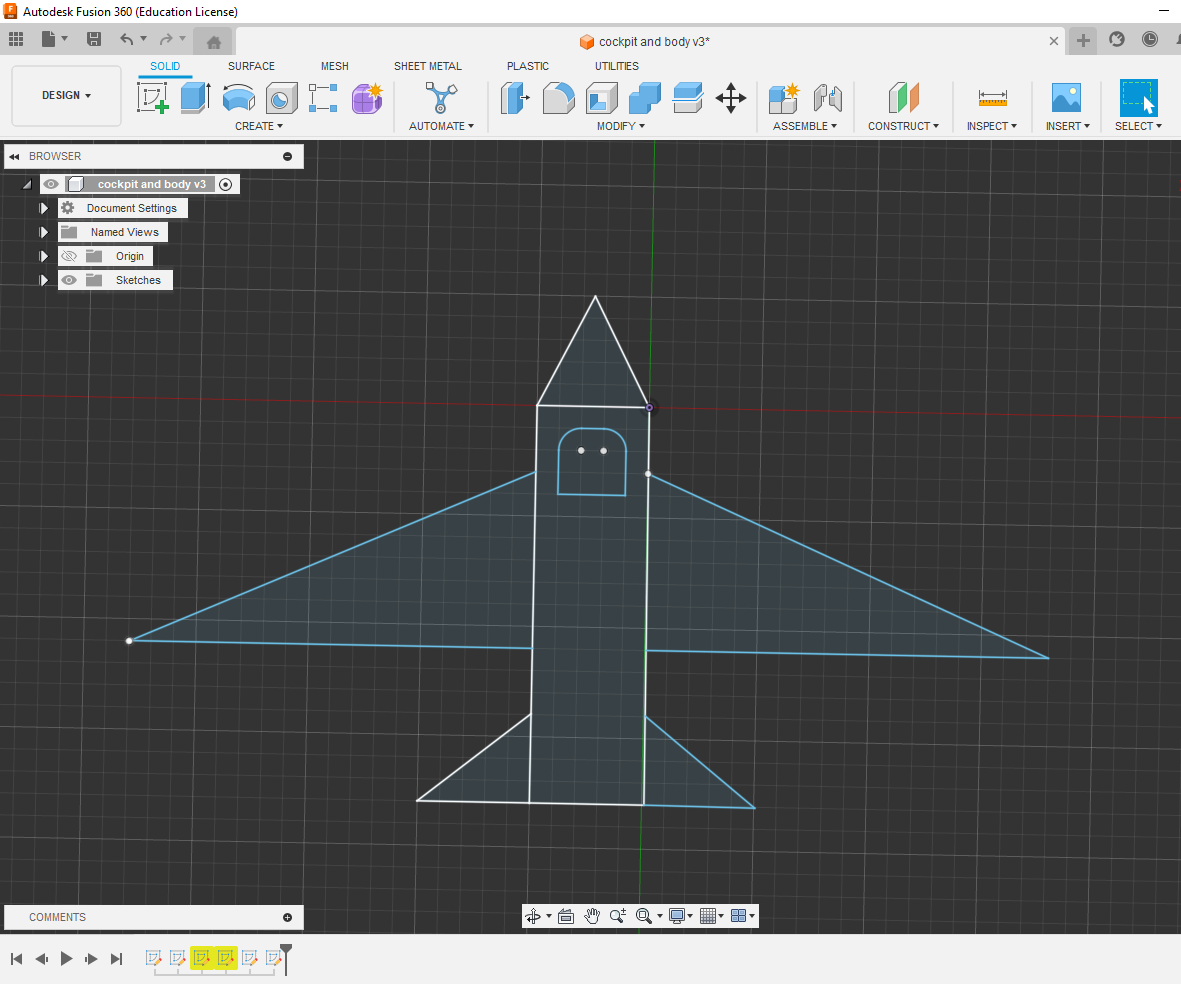
Task: Select the Fillet tool in Modify group
Action: (558, 98)
